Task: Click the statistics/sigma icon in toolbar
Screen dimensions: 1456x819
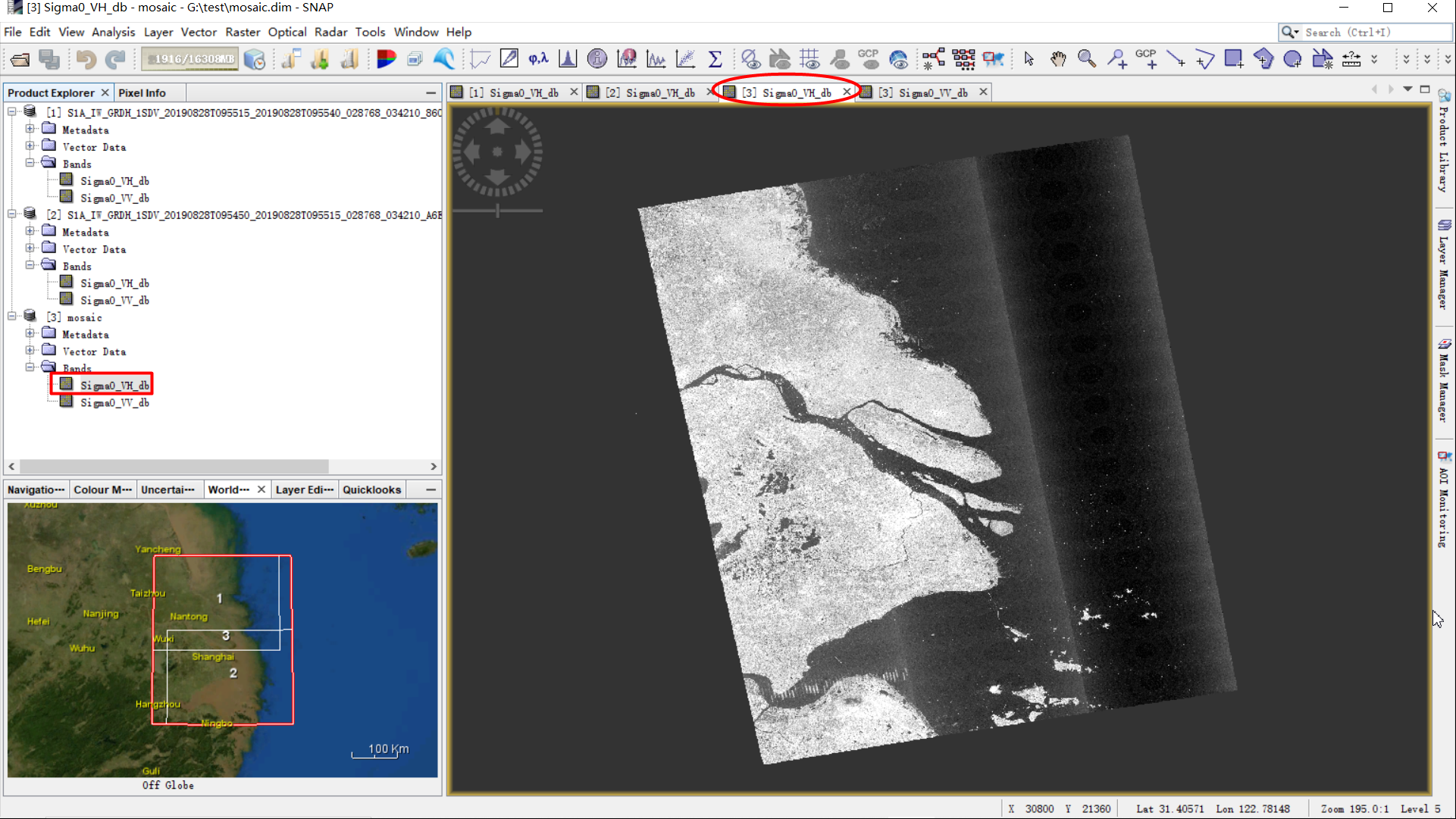Action: [x=718, y=59]
